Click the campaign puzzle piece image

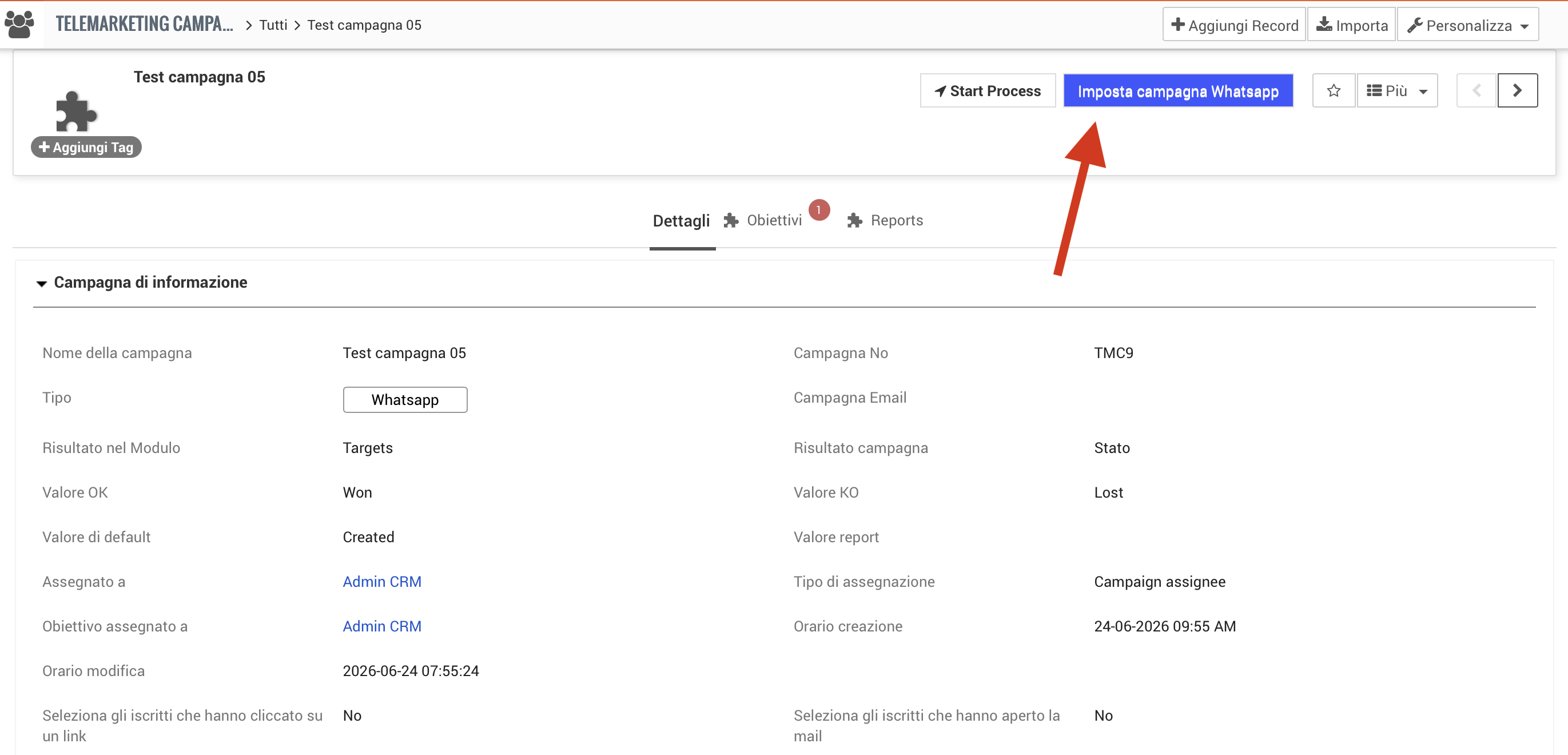tap(75, 112)
